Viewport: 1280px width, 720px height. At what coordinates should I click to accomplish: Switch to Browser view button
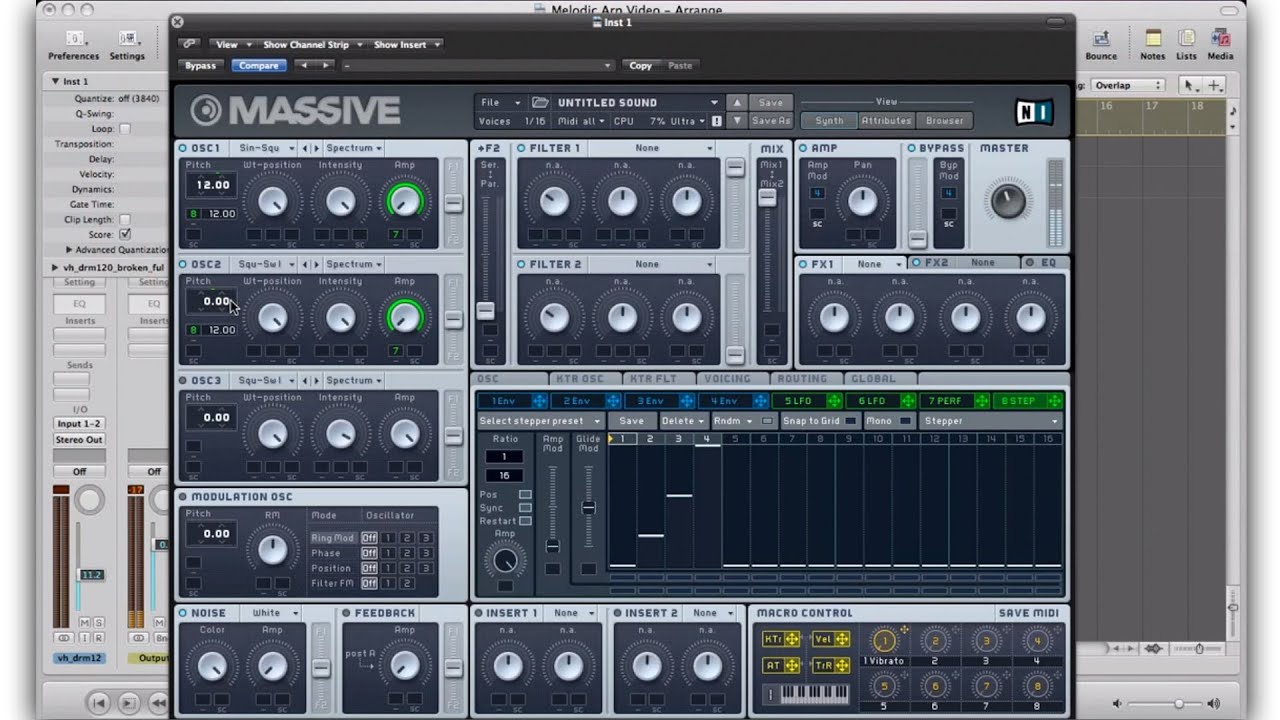coord(944,120)
